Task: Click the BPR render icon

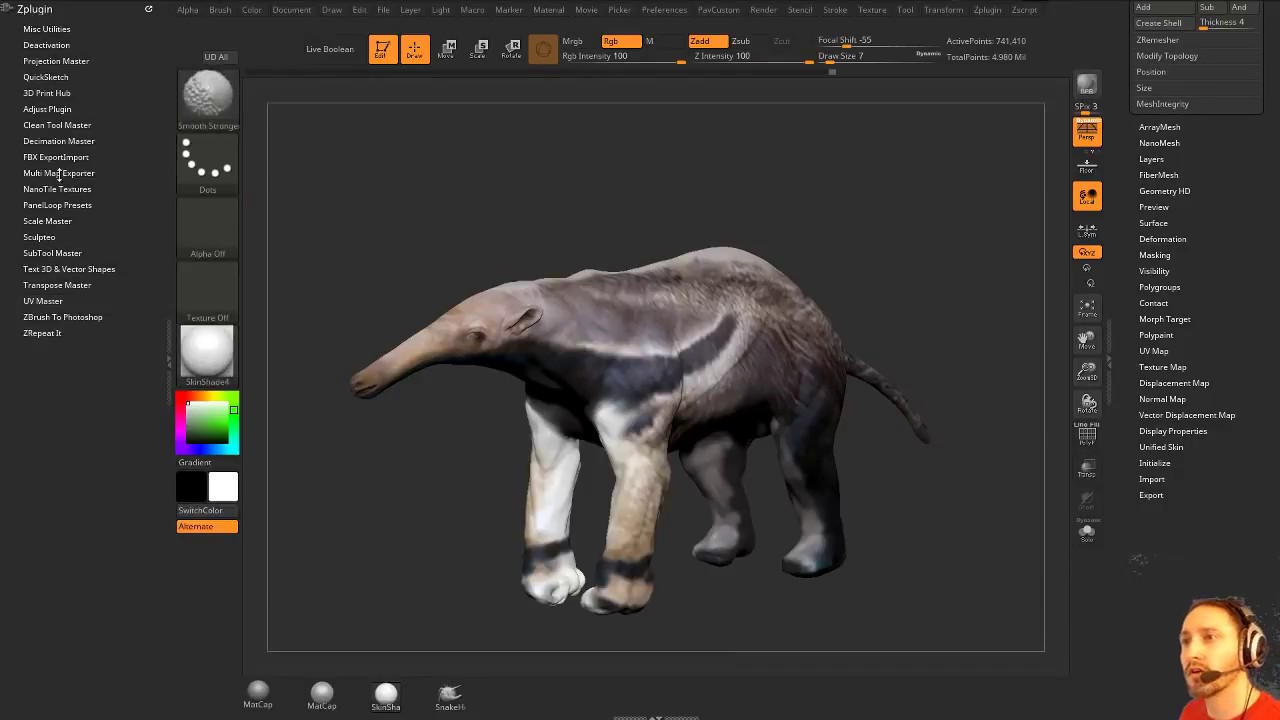Action: (1087, 86)
